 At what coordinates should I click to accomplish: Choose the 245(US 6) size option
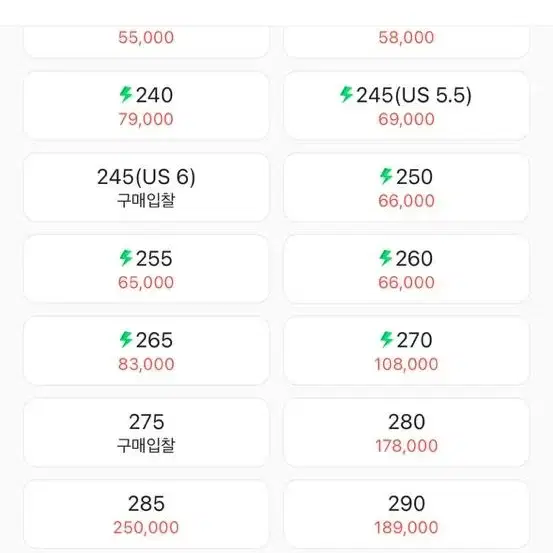tap(146, 188)
